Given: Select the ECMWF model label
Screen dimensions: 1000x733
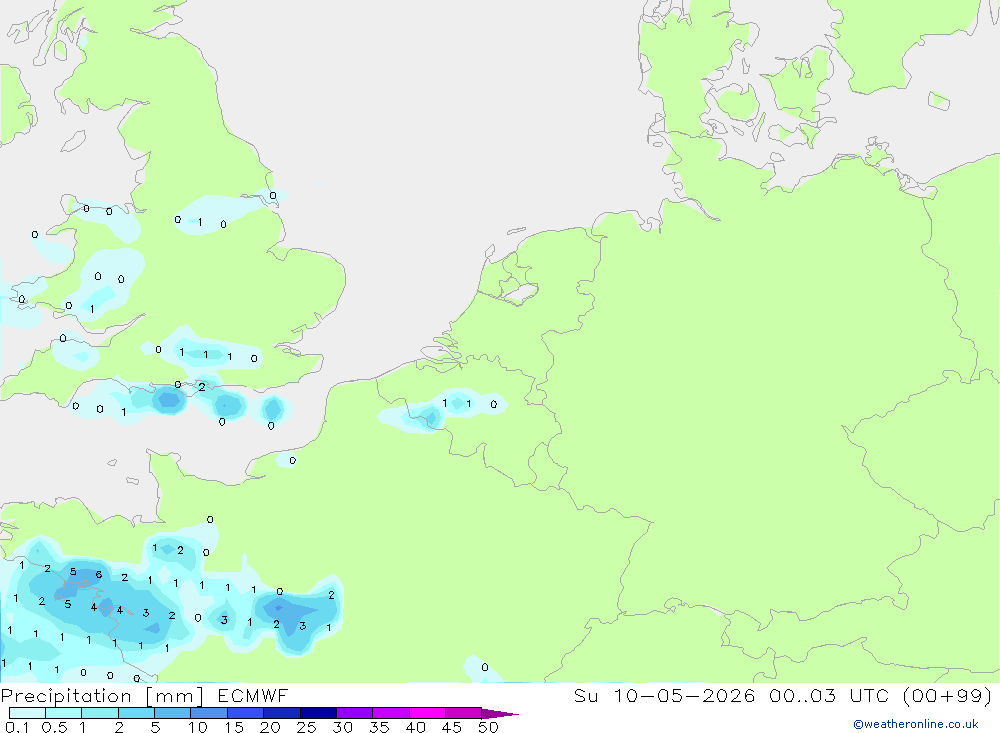Looking at the screenshot, I should tap(253, 696).
